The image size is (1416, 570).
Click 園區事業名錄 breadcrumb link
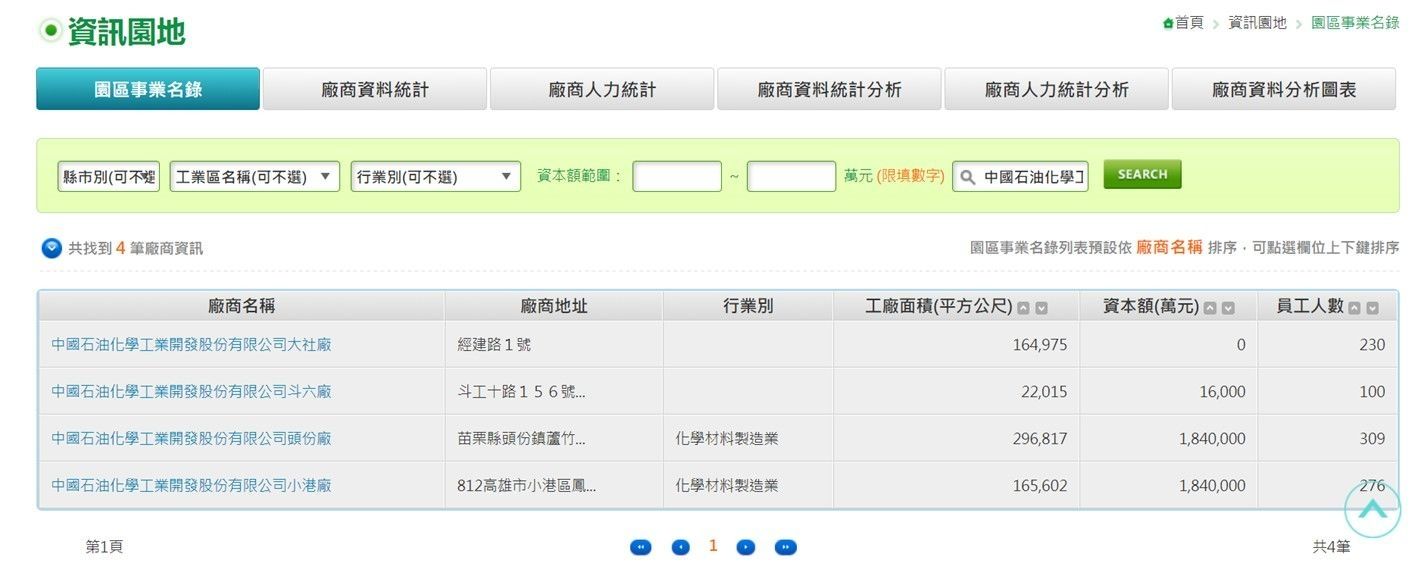[x=1355, y=23]
